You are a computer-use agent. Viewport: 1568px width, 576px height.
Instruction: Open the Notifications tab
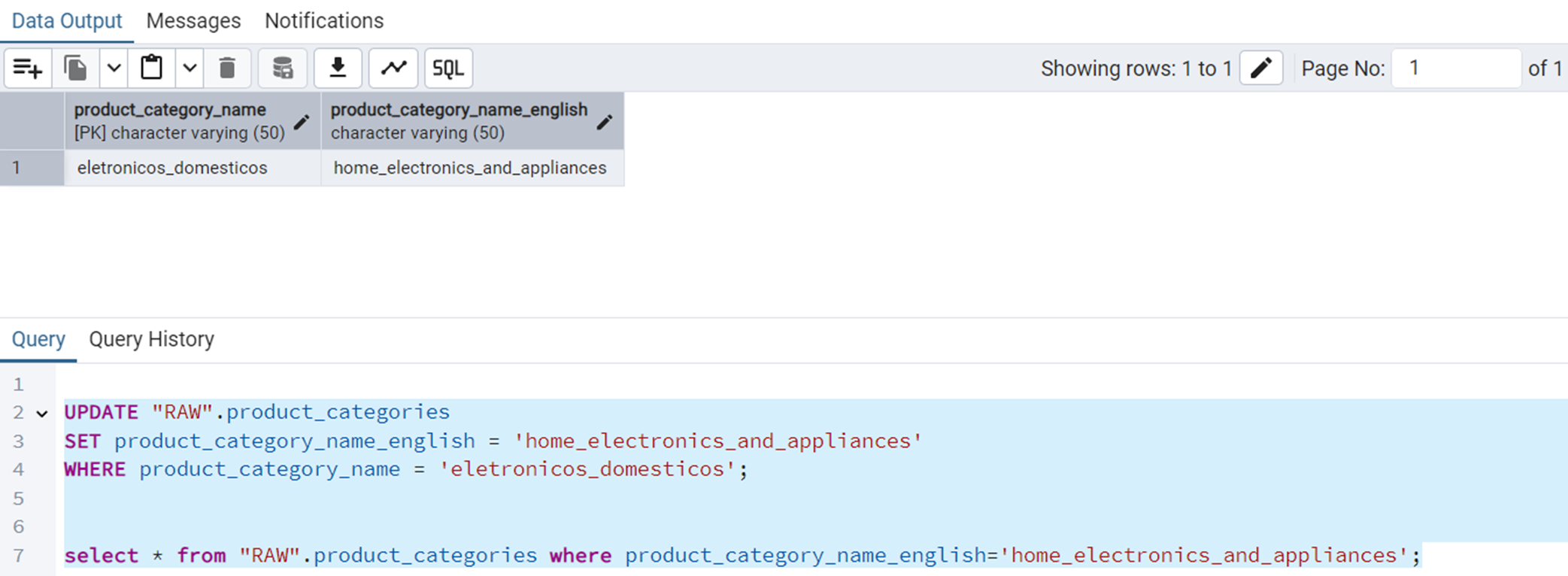[x=323, y=21]
